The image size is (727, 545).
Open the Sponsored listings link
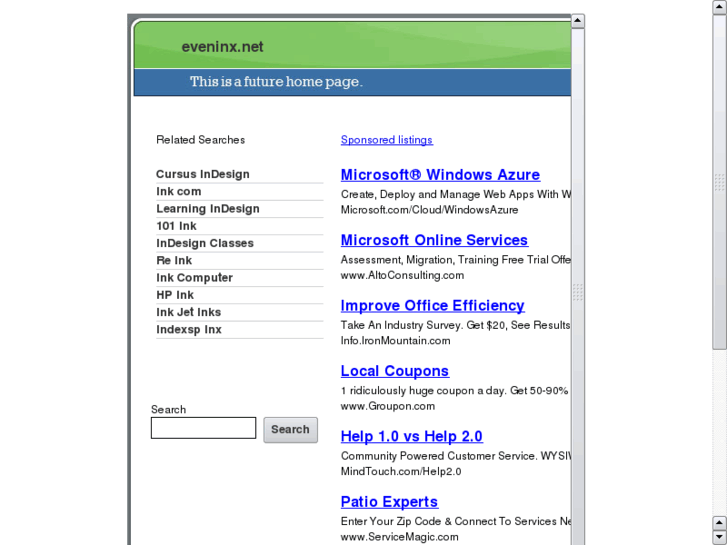[x=387, y=140]
